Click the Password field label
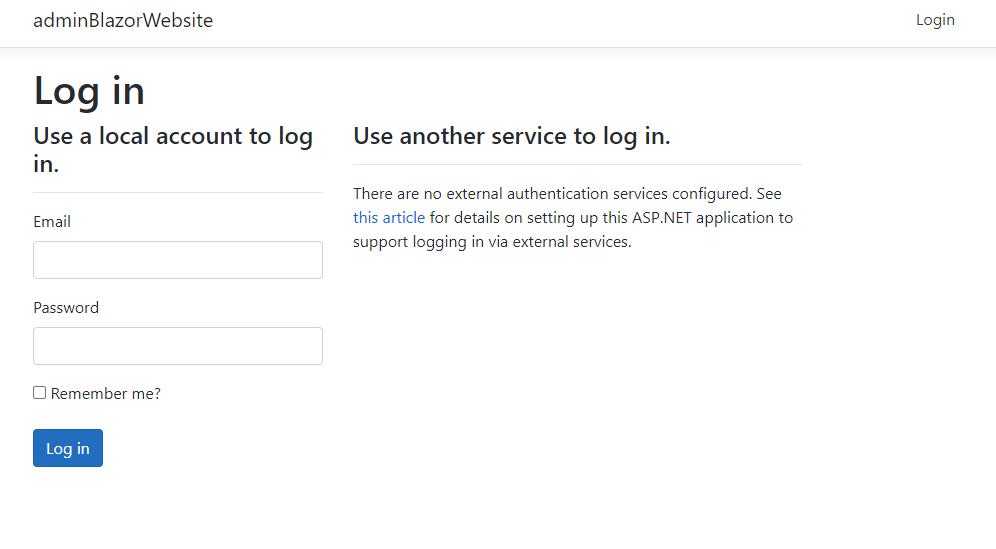This screenshot has height=549, width=996. pos(66,308)
